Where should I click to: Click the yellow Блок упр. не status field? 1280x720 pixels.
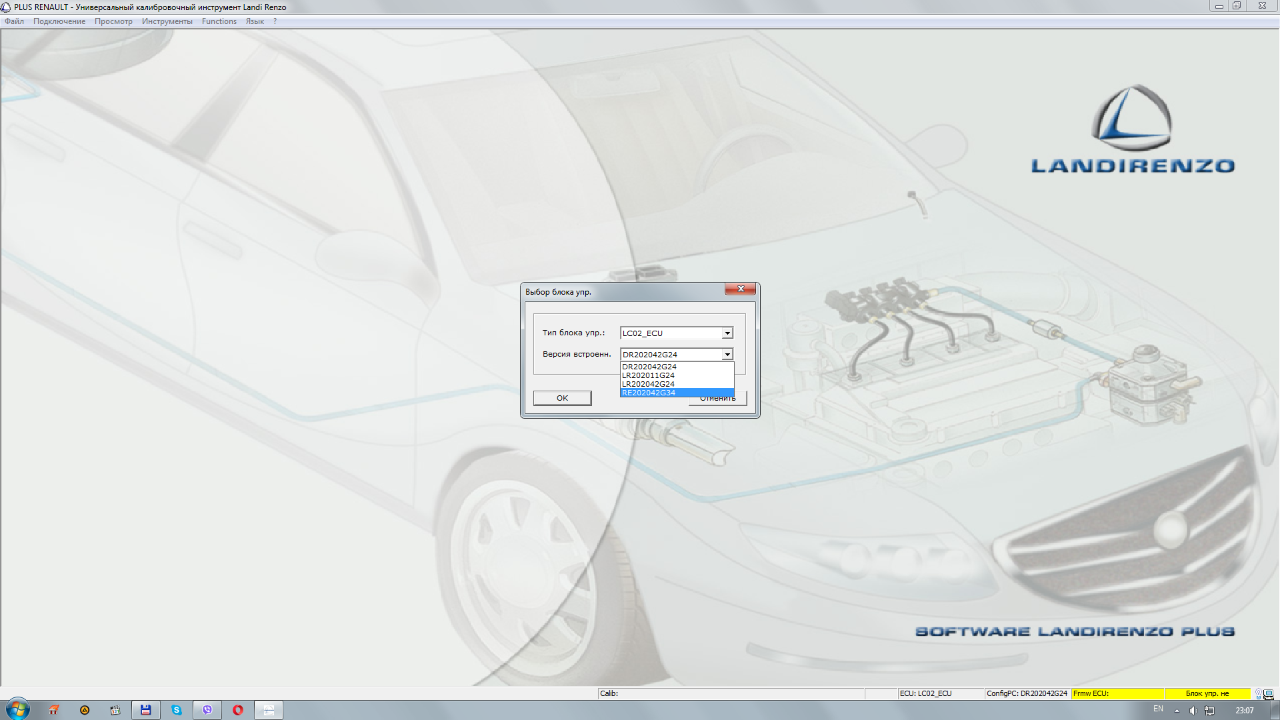tap(1208, 693)
